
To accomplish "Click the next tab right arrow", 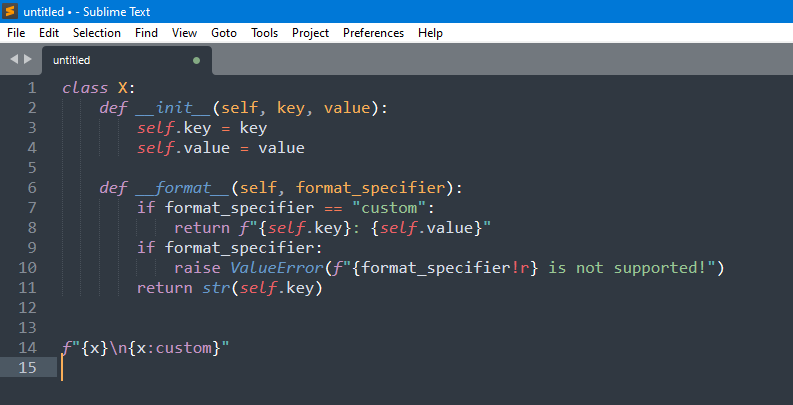I will click(x=27, y=59).
